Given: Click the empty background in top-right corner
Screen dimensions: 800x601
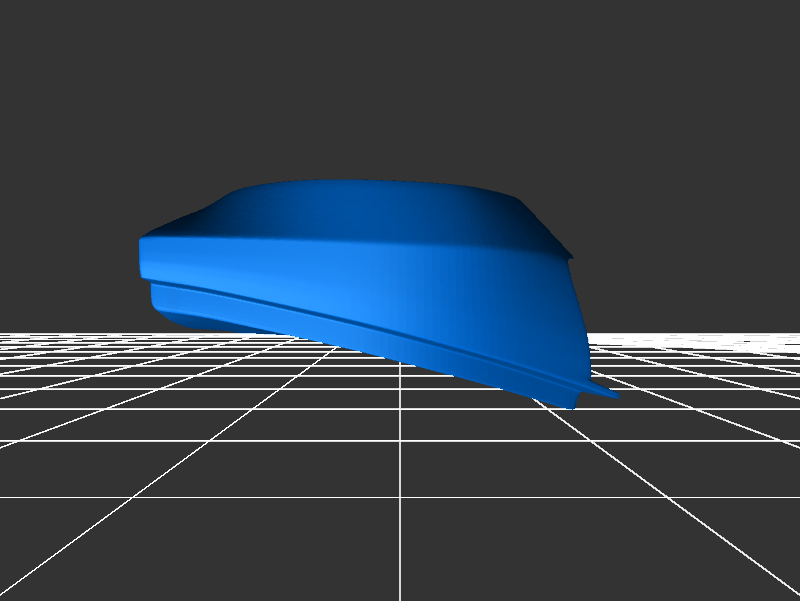Looking at the screenshot, I should coord(760,40).
